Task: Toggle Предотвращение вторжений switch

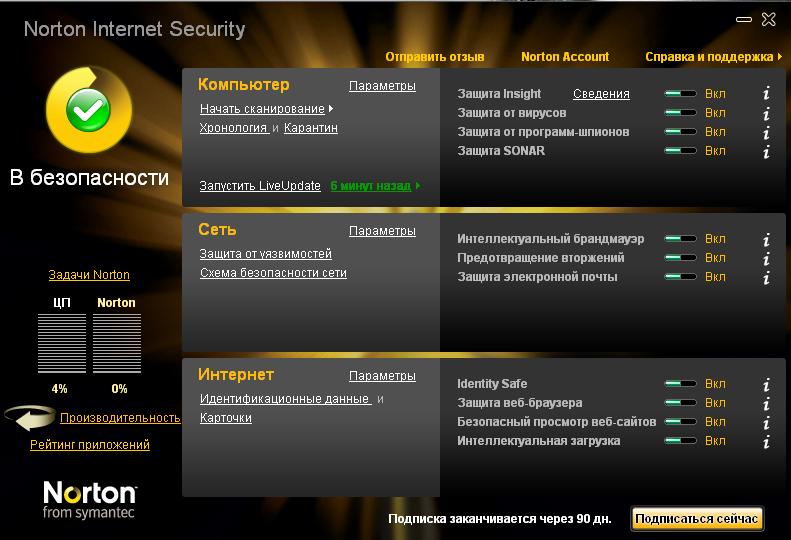Action: [681, 257]
